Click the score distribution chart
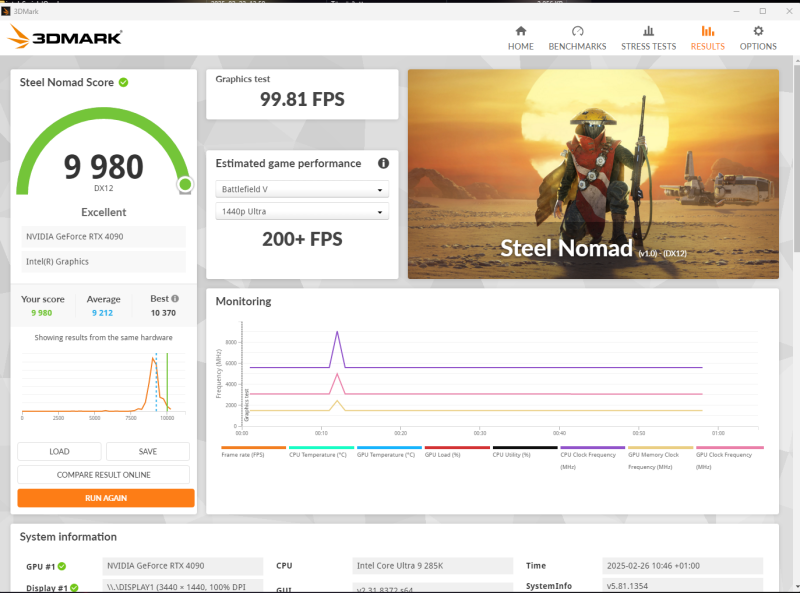 [104, 385]
